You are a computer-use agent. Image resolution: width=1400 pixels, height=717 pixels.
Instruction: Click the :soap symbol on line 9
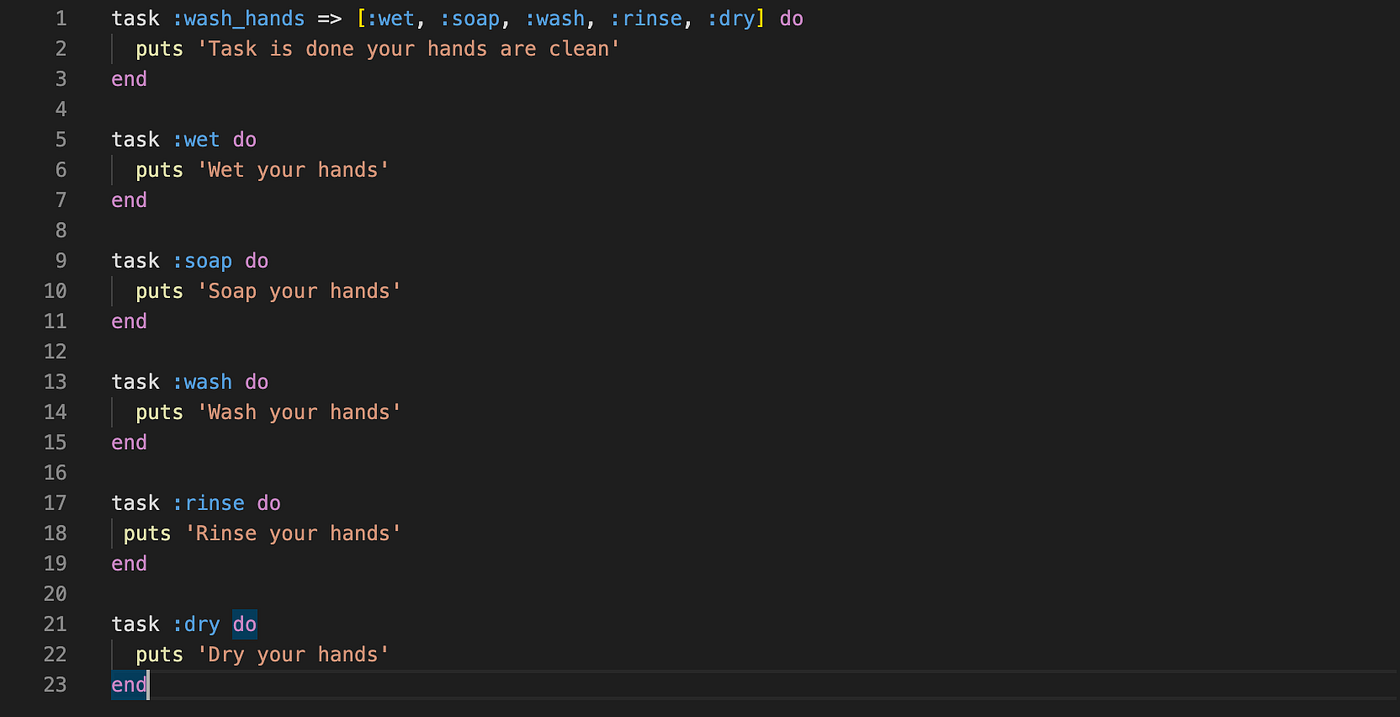coord(203,260)
